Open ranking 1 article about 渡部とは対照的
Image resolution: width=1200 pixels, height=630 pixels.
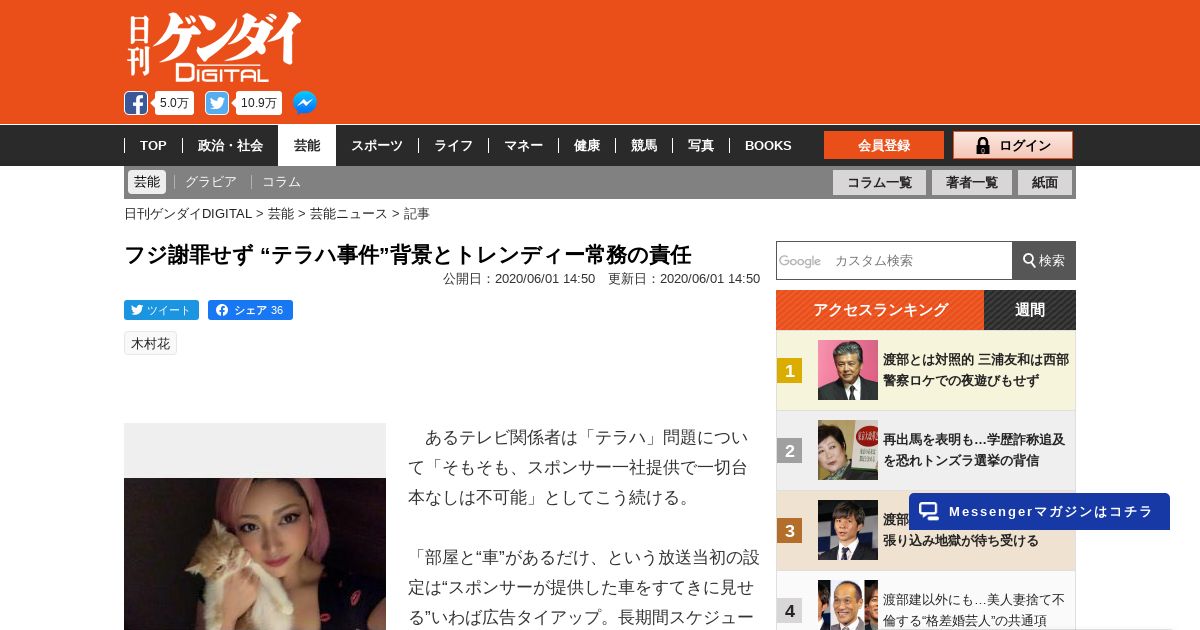tap(976, 370)
